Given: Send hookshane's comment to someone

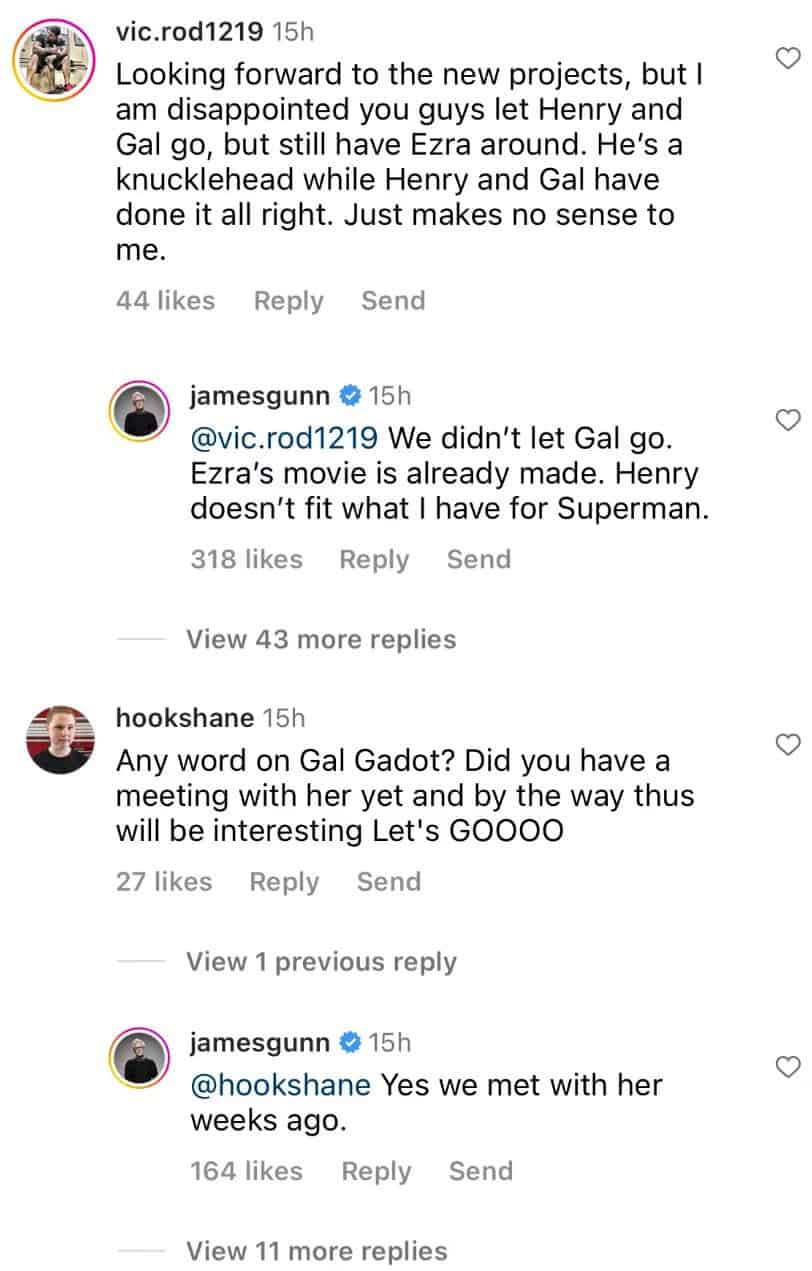Looking at the screenshot, I should (389, 881).
